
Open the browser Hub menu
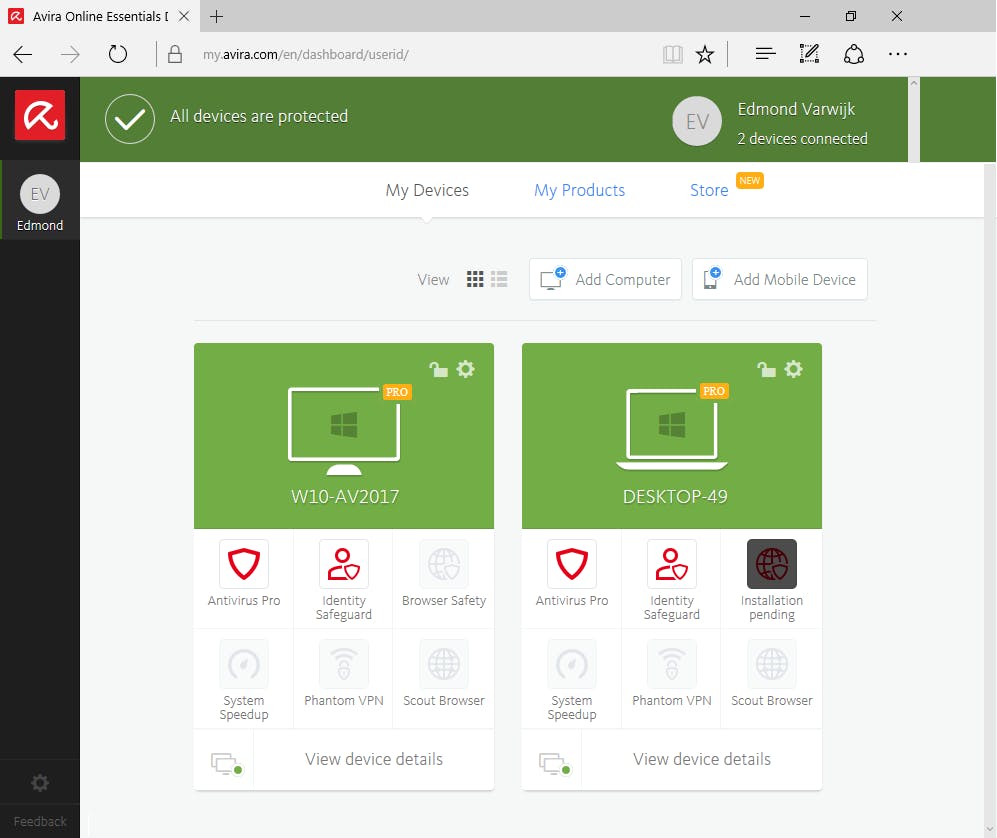click(766, 55)
